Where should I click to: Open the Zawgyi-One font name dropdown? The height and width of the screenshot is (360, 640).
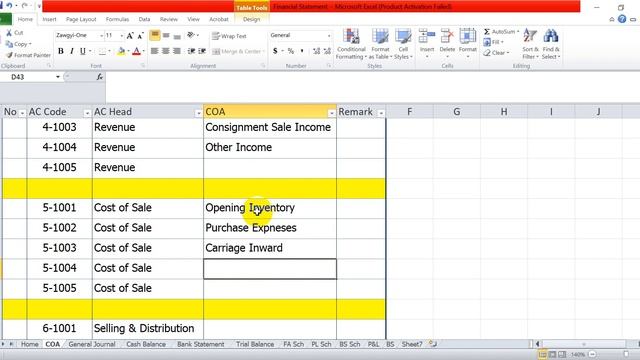101,36
